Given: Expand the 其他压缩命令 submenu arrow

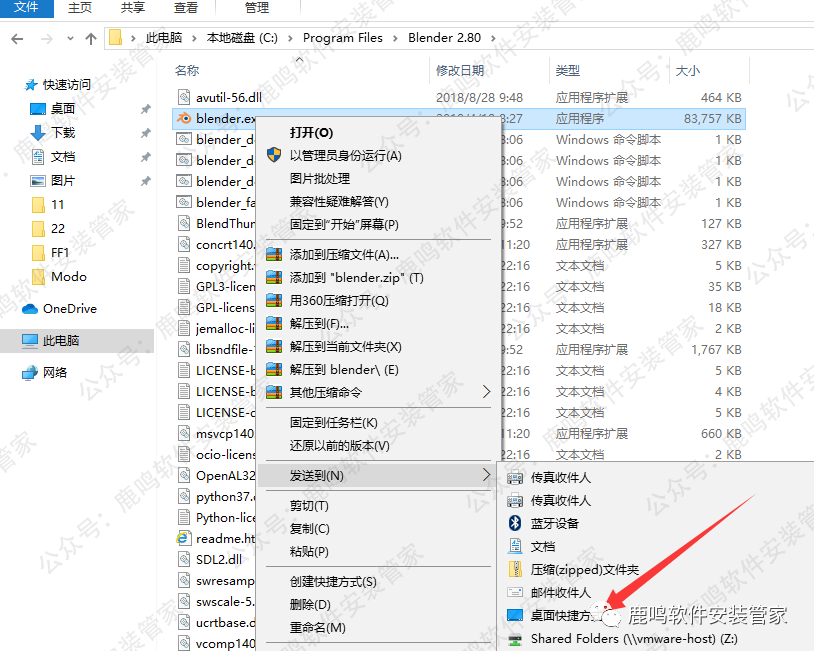Looking at the screenshot, I should click(486, 393).
